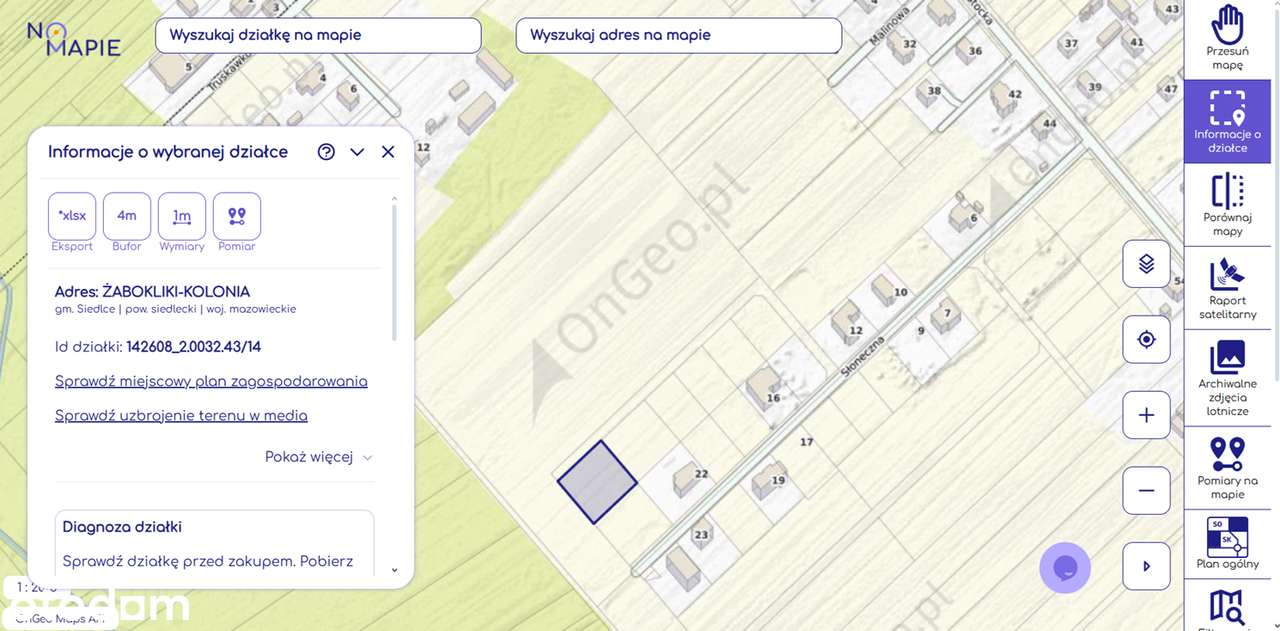Open help question mark in panel
Image resolution: width=1280 pixels, height=631 pixels.
click(326, 152)
